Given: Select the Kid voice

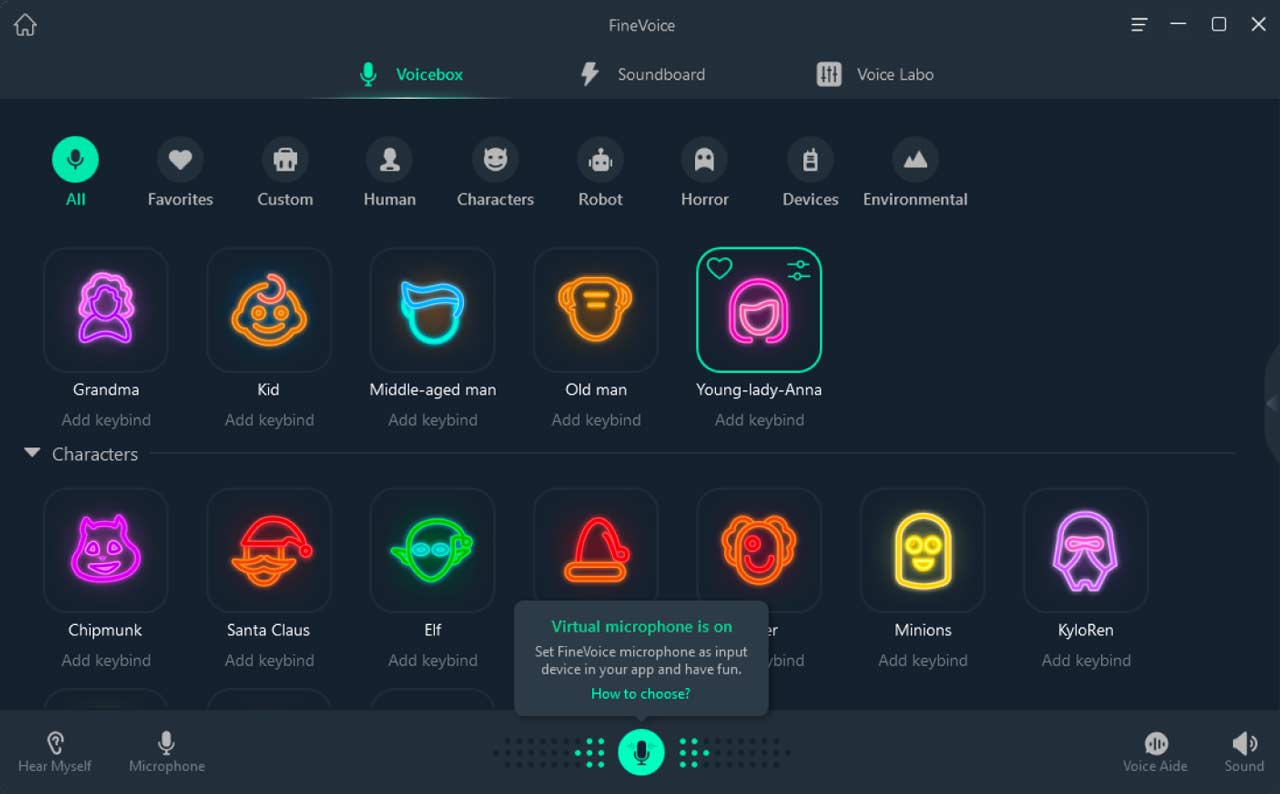Looking at the screenshot, I should [x=269, y=310].
